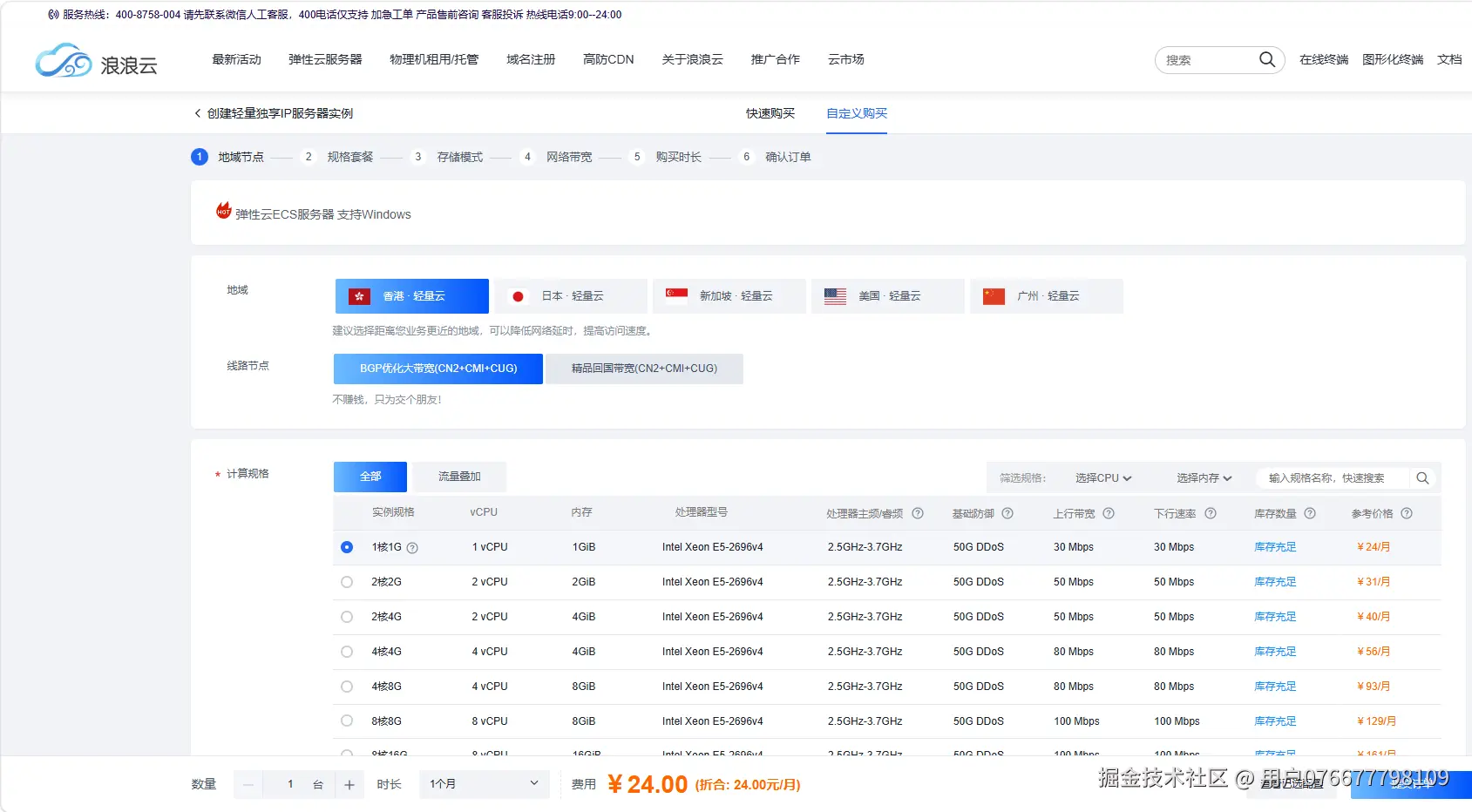Click the HOT flame icon

pos(223,211)
